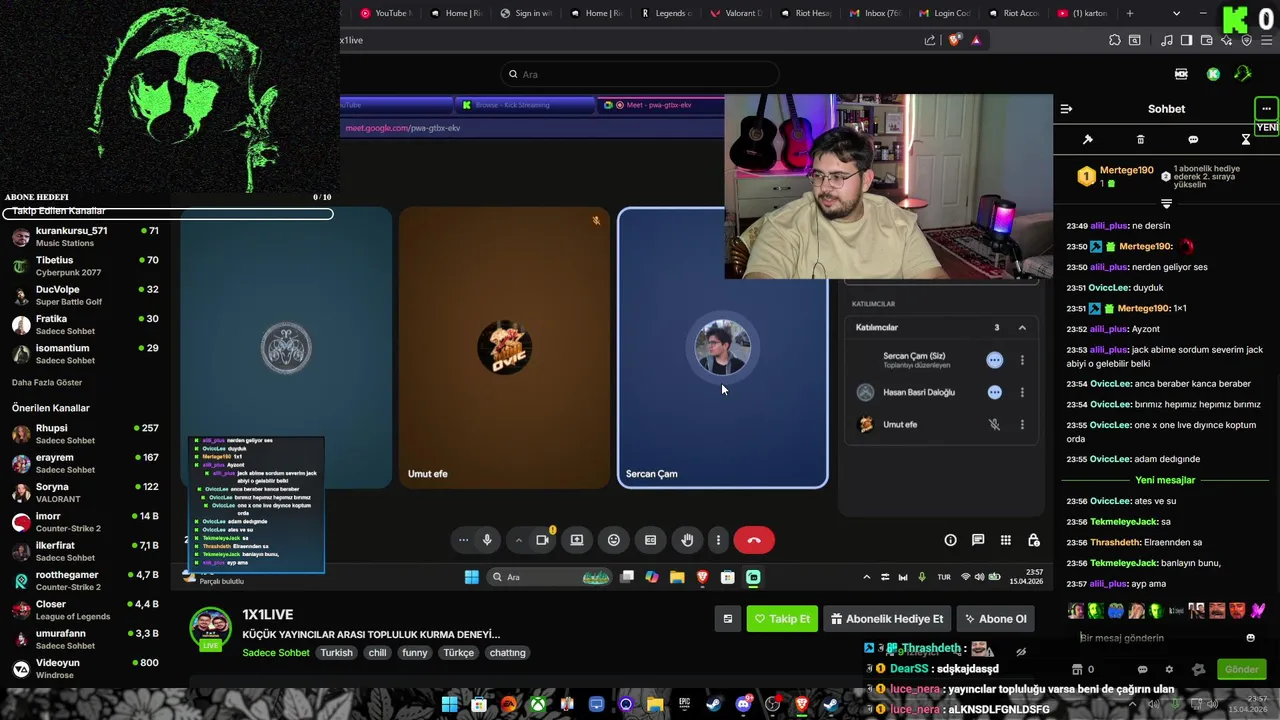
Task: Click the red hang up call button
Action: point(754,540)
